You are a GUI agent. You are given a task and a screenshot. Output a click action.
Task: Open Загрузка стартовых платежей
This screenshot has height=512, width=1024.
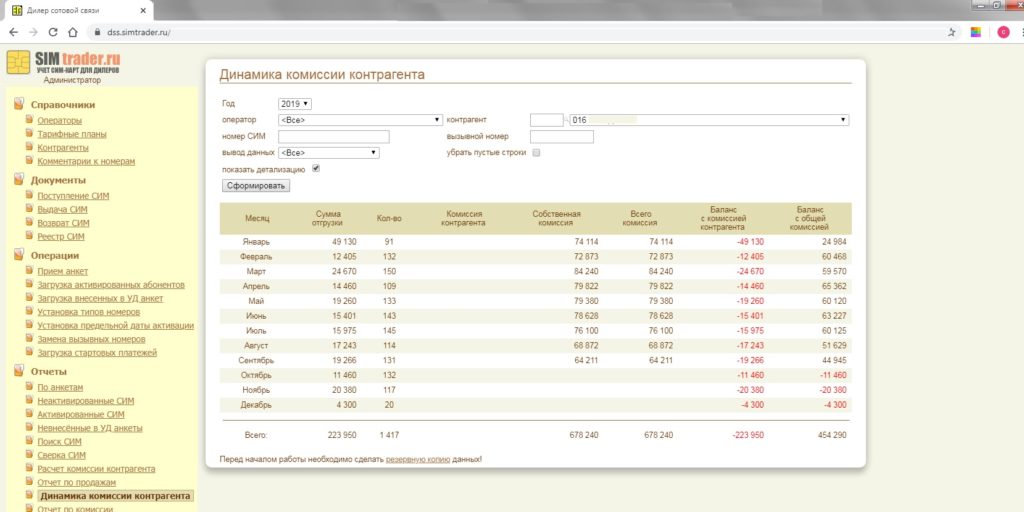coord(97,353)
